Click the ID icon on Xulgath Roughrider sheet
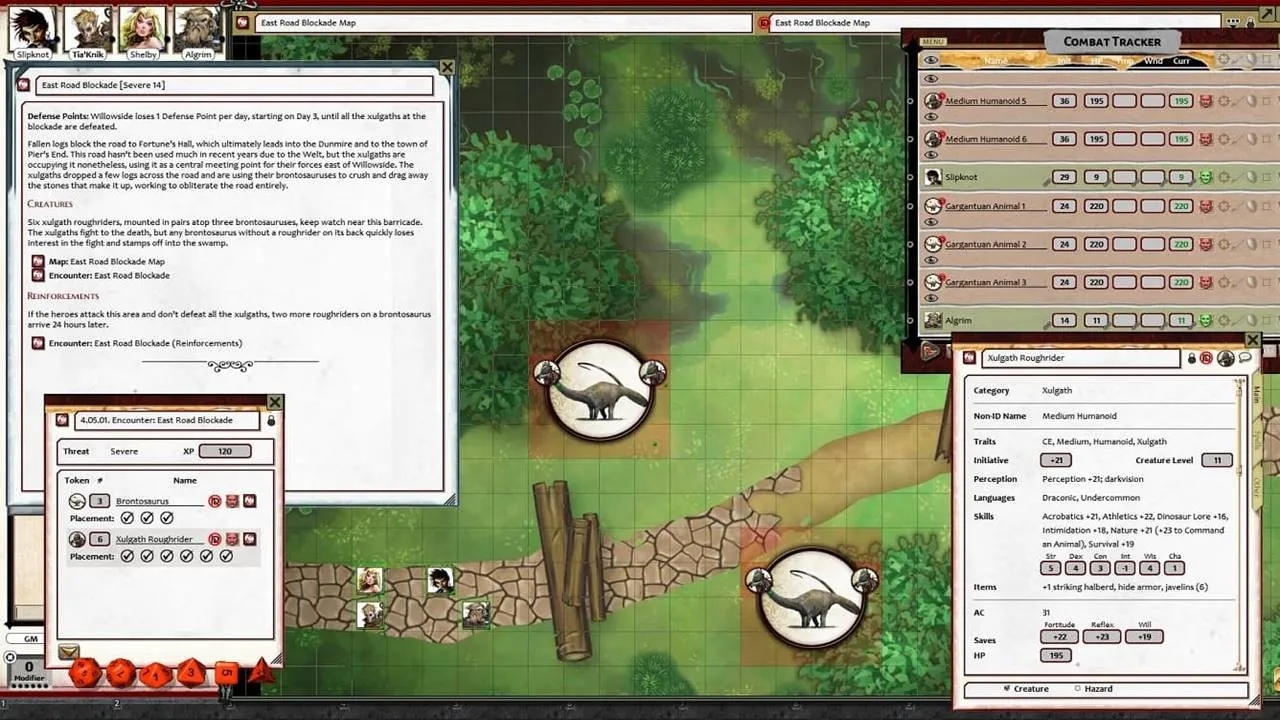 [1207, 358]
